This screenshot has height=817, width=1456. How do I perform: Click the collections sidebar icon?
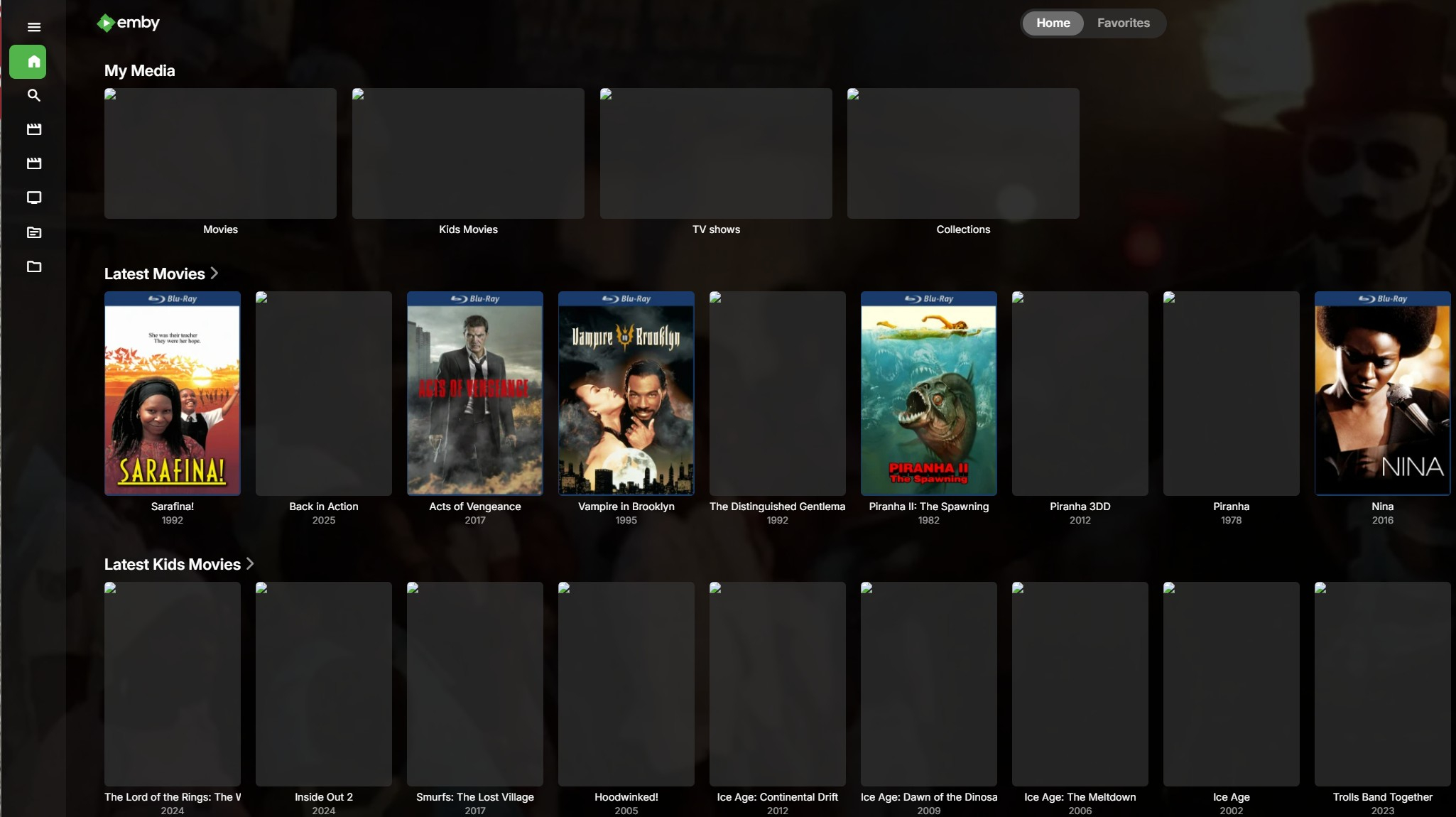click(33, 232)
